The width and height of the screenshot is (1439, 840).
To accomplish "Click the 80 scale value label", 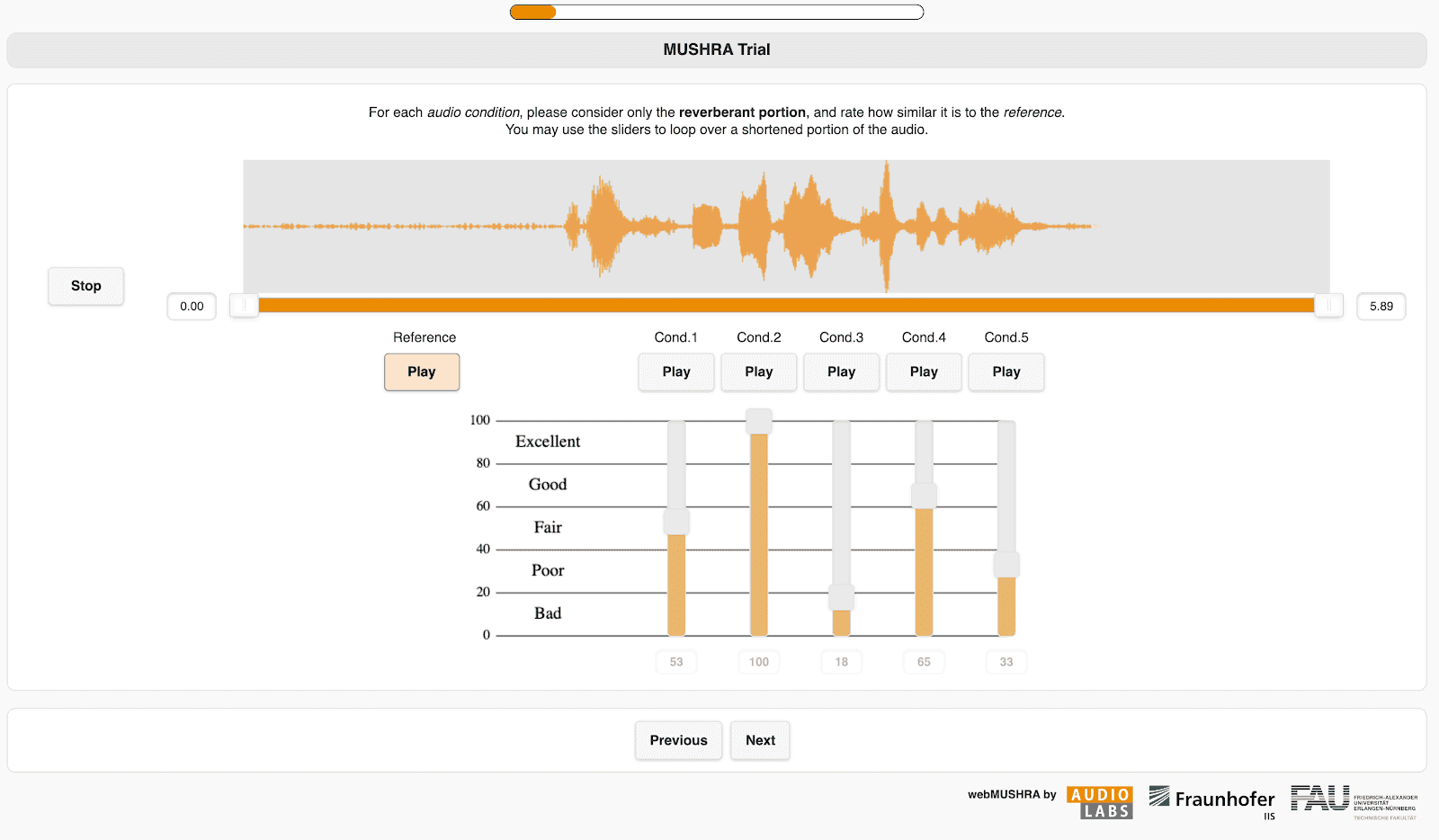I will tap(483, 463).
